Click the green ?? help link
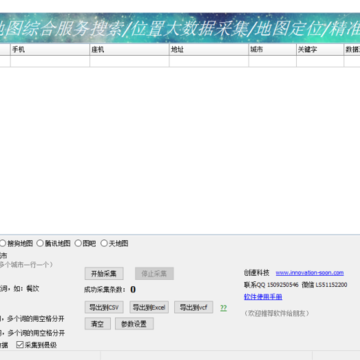This screenshot has width=360, height=360. 223,308
